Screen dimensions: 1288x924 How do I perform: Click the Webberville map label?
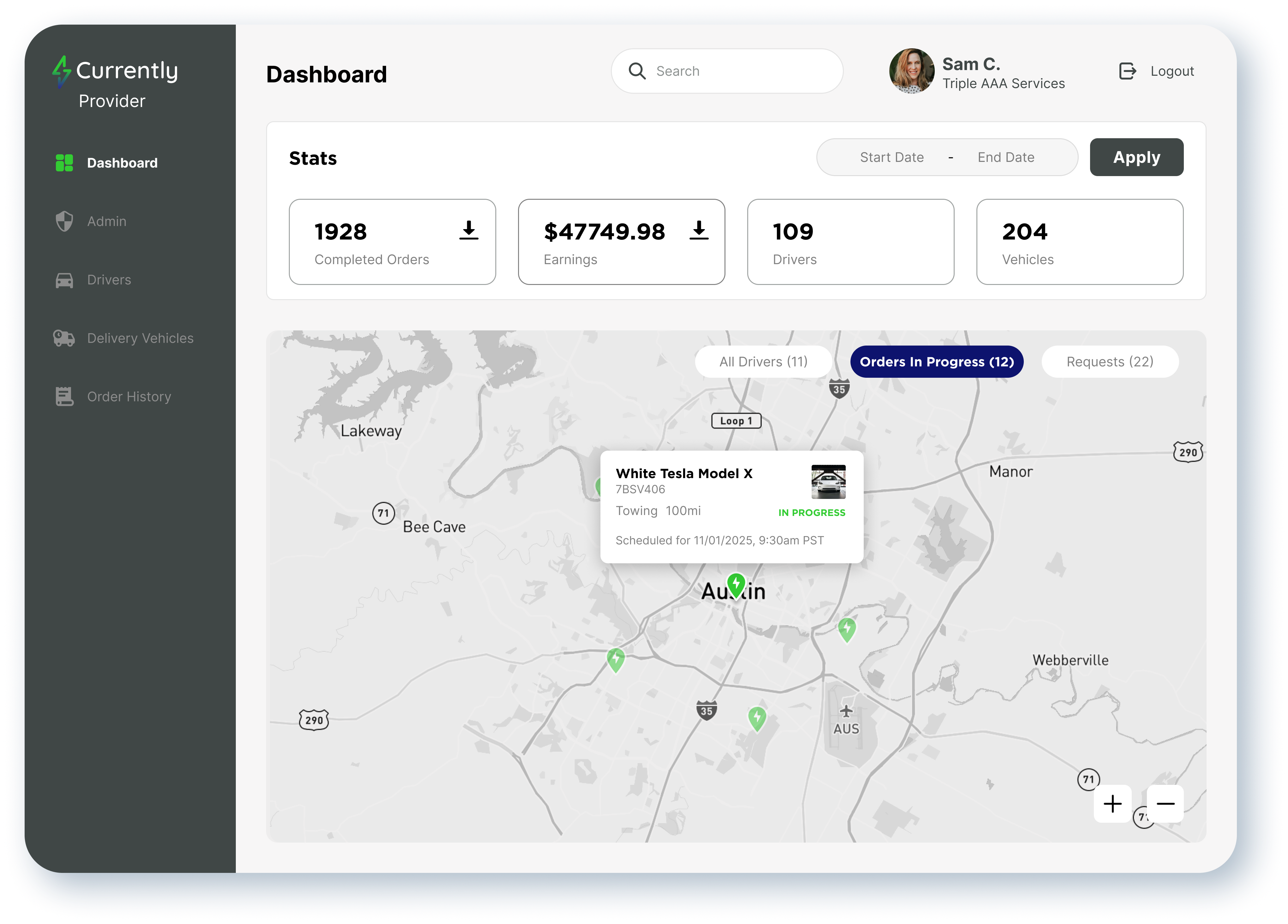(1070, 660)
